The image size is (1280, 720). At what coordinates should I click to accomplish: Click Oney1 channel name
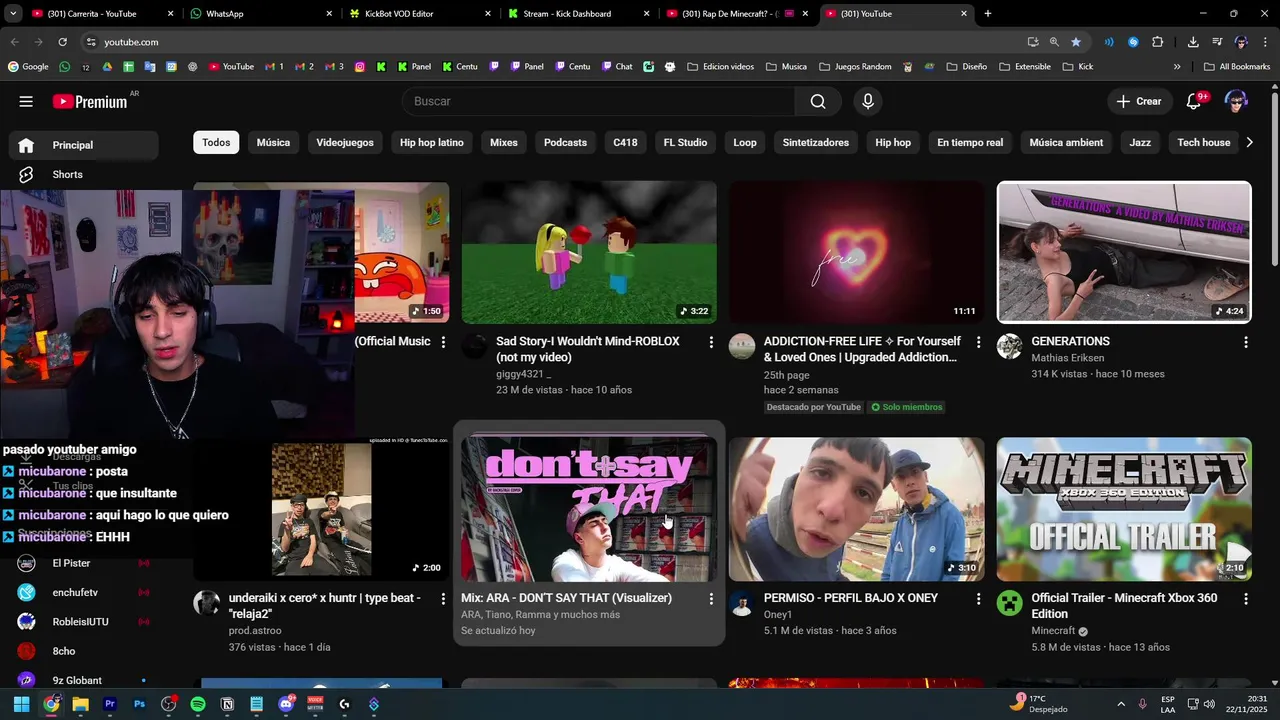click(778, 615)
